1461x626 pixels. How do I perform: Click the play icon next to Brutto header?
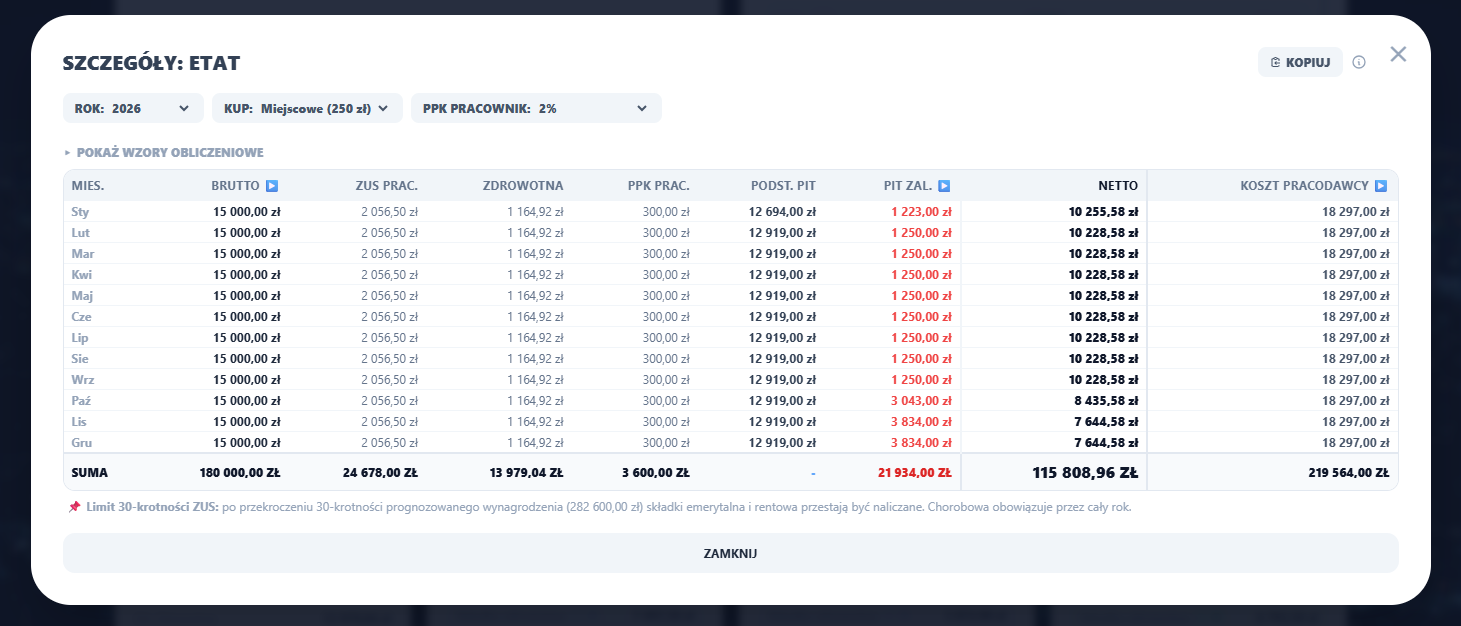(x=272, y=185)
